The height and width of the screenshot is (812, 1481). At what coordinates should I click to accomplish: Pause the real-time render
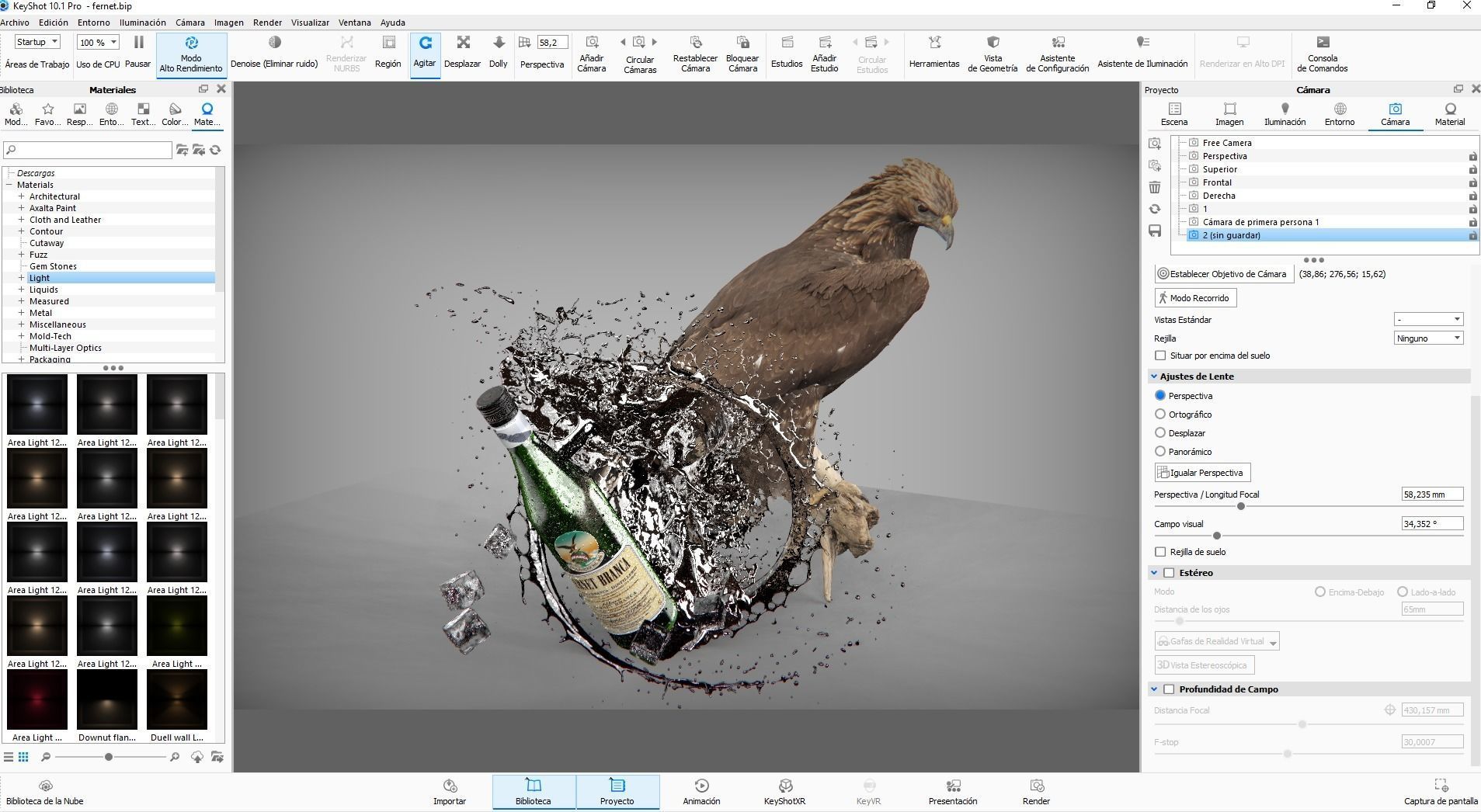coord(137,51)
